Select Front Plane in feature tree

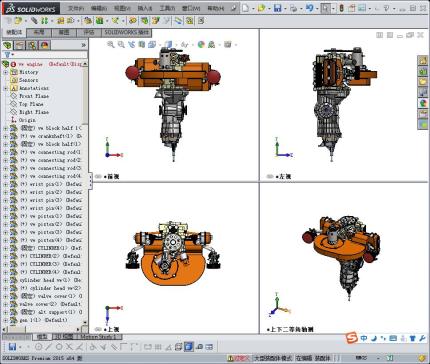click(34, 96)
